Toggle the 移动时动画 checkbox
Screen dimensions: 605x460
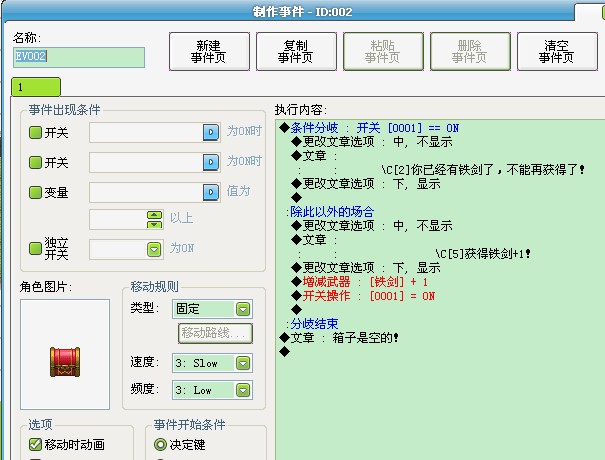35,444
